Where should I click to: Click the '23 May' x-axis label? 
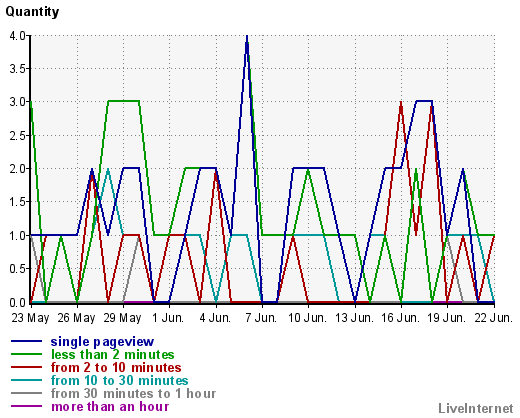tap(30, 318)
